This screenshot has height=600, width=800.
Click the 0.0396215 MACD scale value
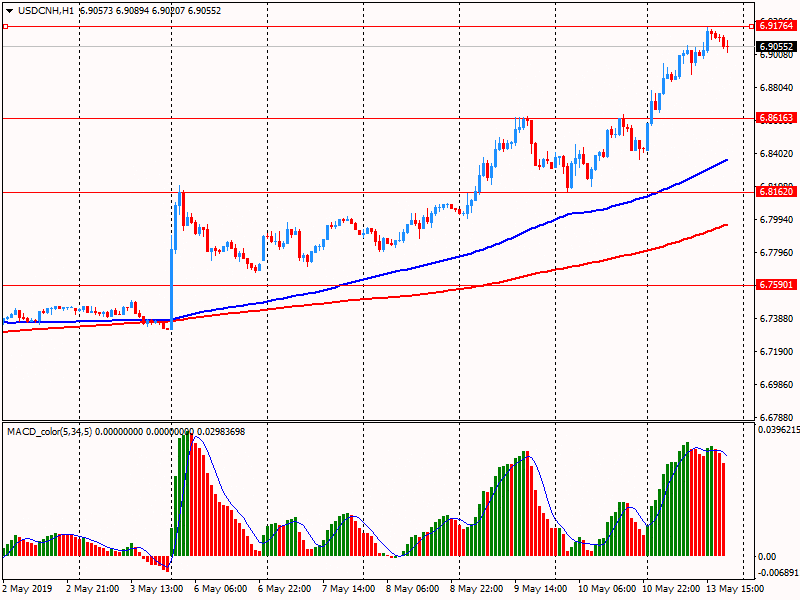[x=779, y=430]
